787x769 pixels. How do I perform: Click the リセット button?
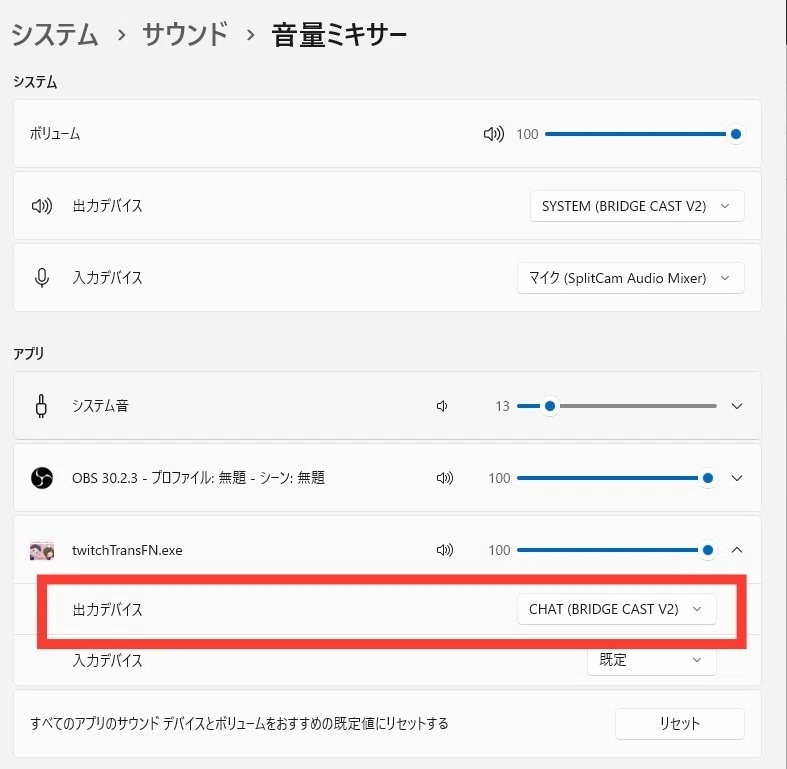680,723
